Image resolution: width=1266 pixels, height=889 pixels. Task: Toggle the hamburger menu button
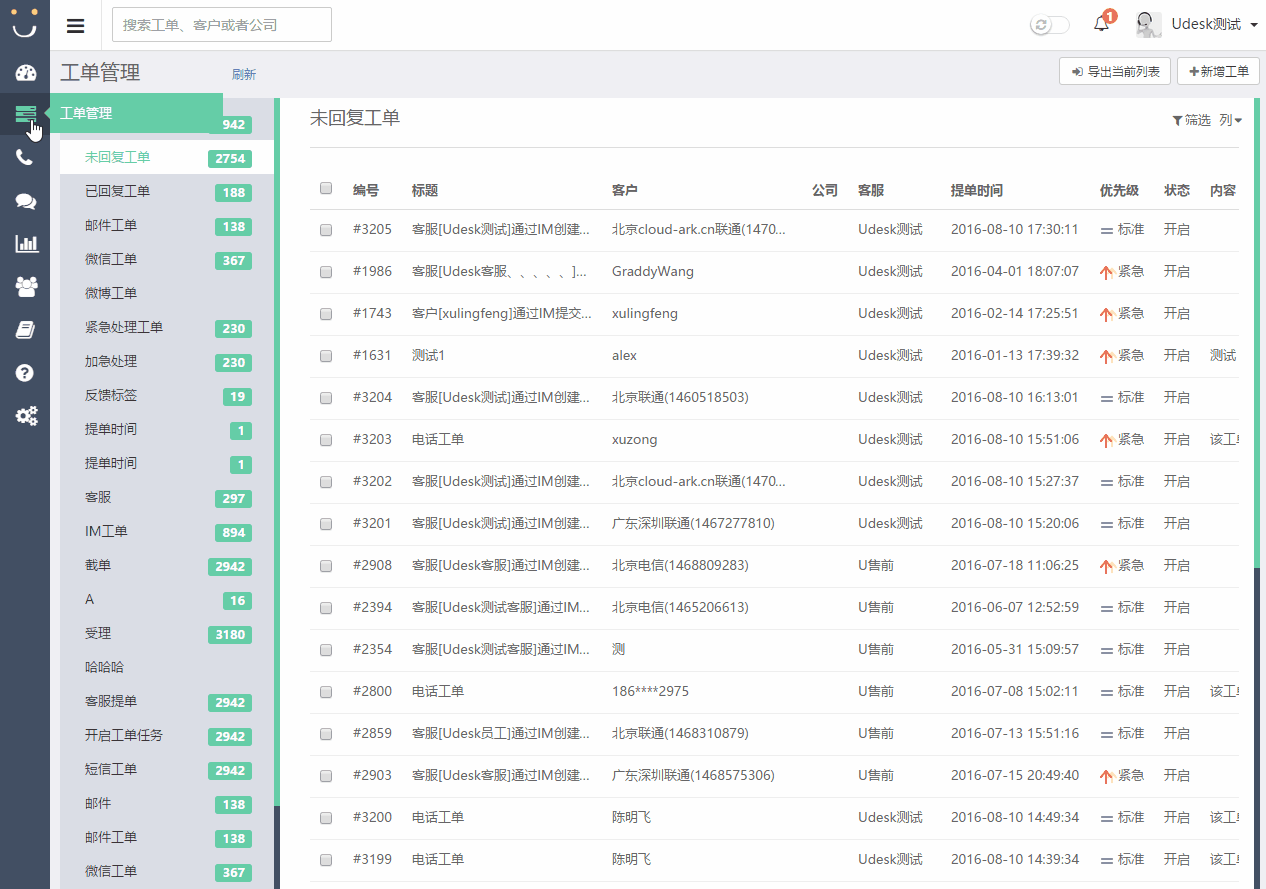[x=76, y=26]
